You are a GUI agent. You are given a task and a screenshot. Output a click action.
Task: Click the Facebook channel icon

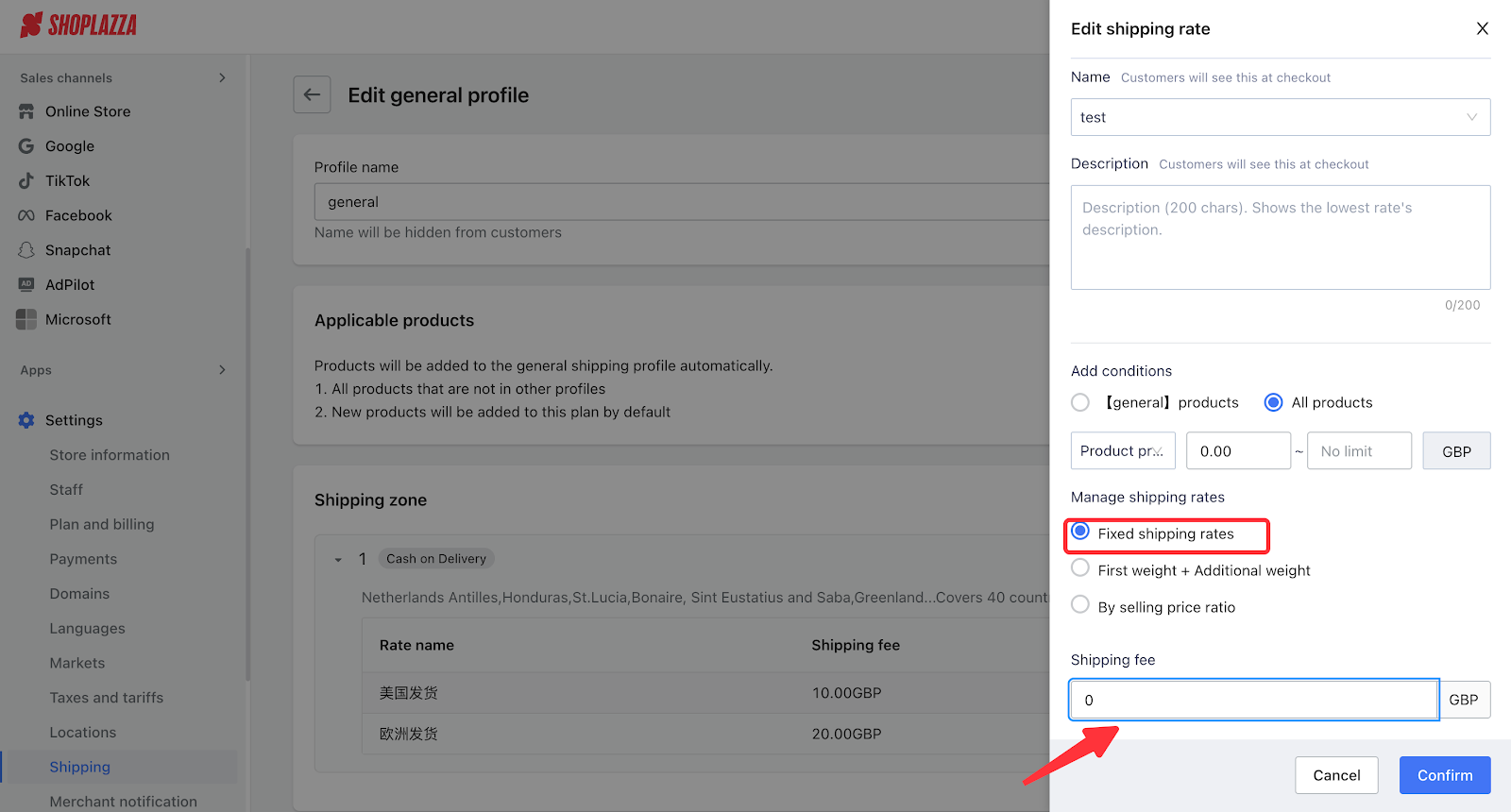tap(26, 215)
